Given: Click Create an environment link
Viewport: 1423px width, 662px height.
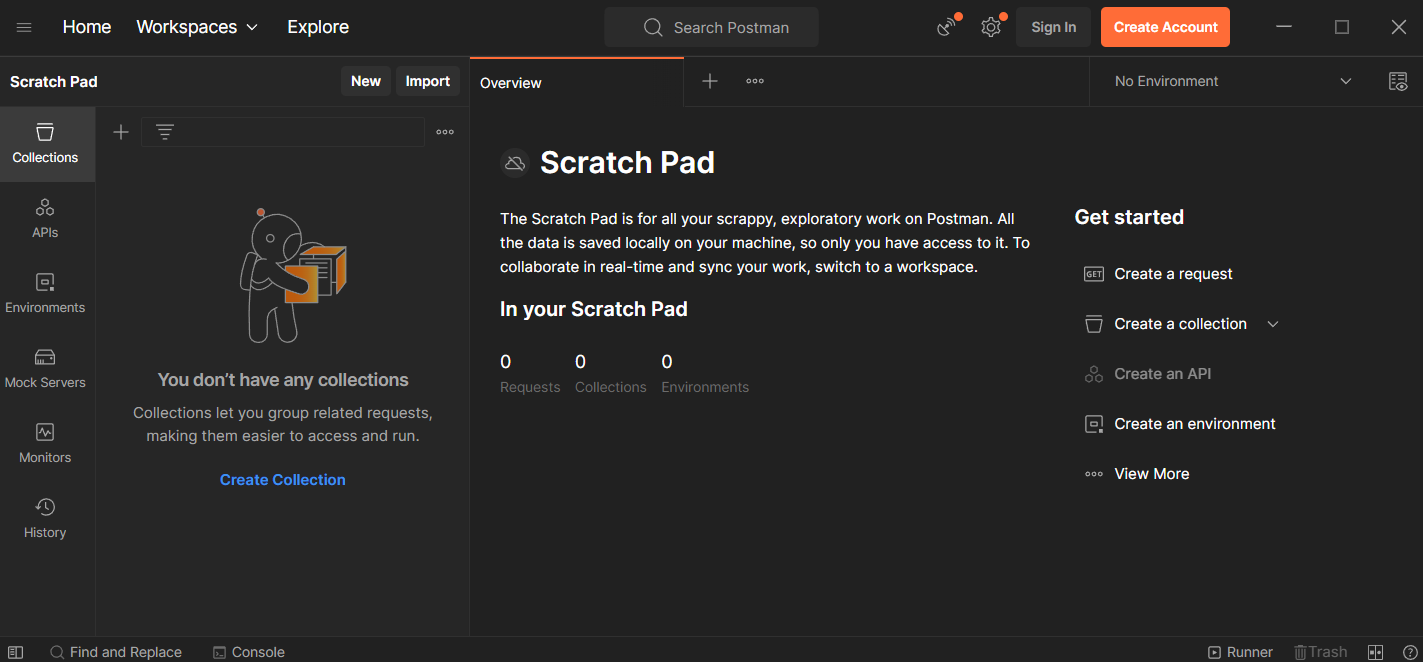Looking at the screenshot, I should (1195, 424).
